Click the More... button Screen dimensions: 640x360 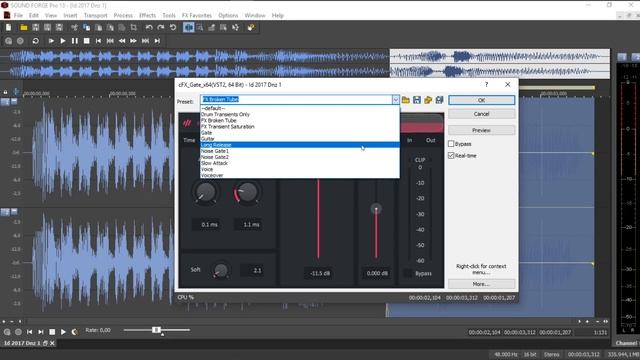tap(481, 284)
